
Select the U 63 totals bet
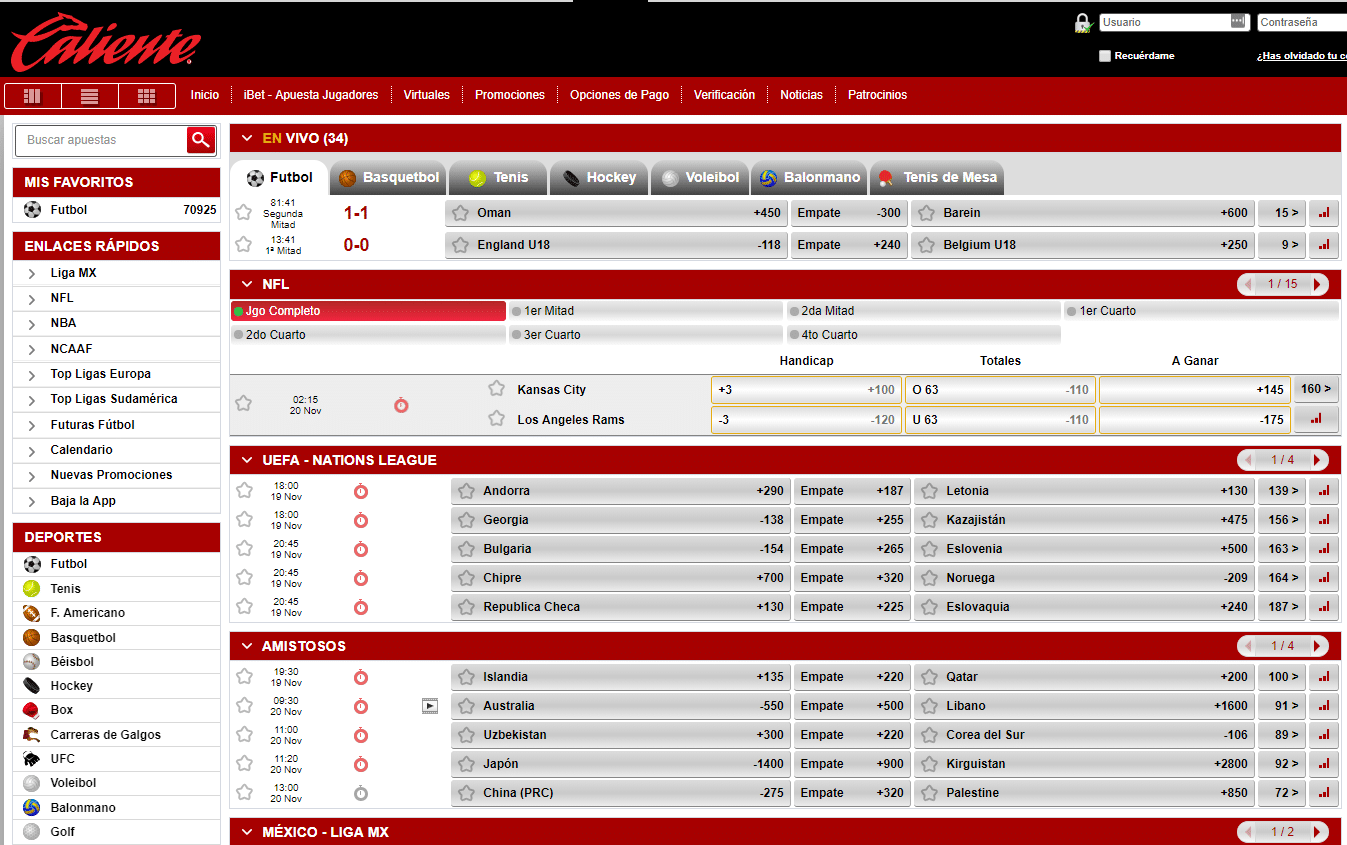click(1000, 420)
